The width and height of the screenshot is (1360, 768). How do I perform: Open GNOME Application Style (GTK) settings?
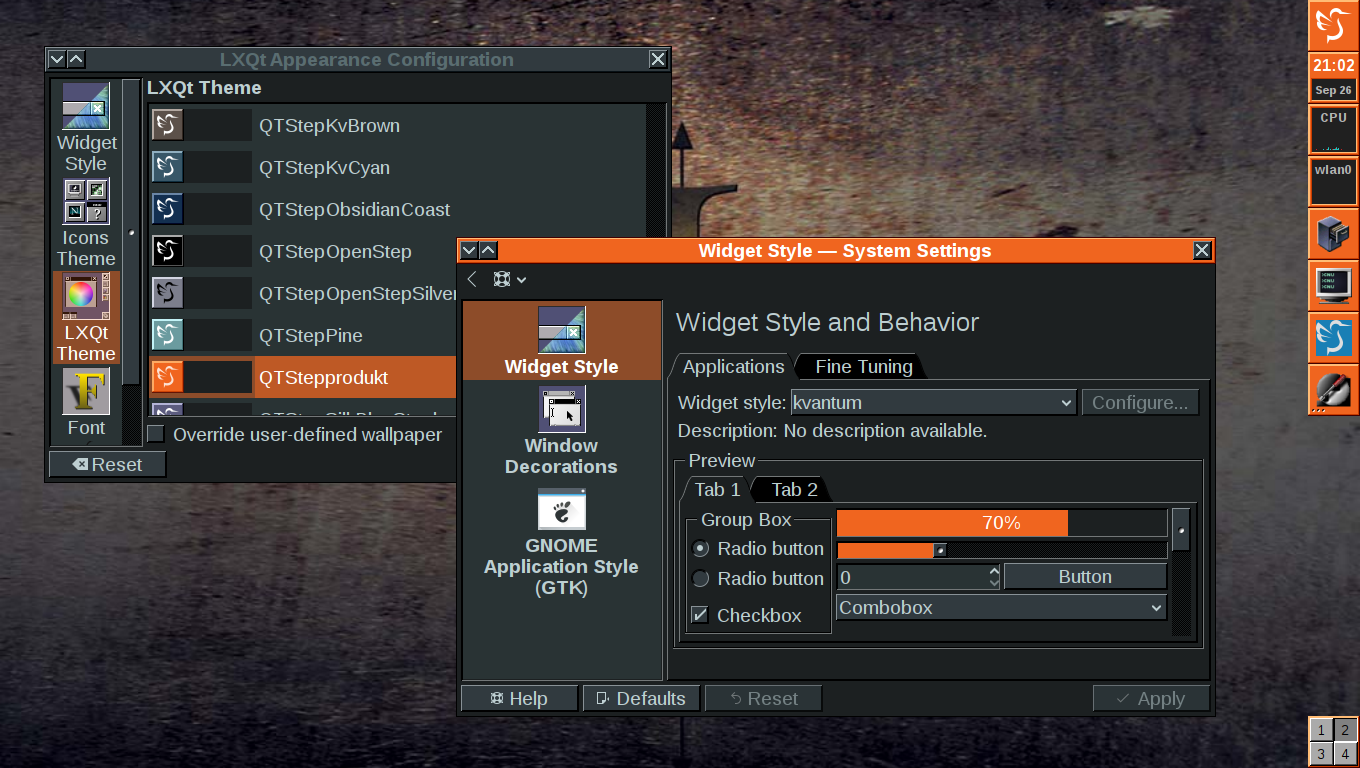(x=562, y=543)
